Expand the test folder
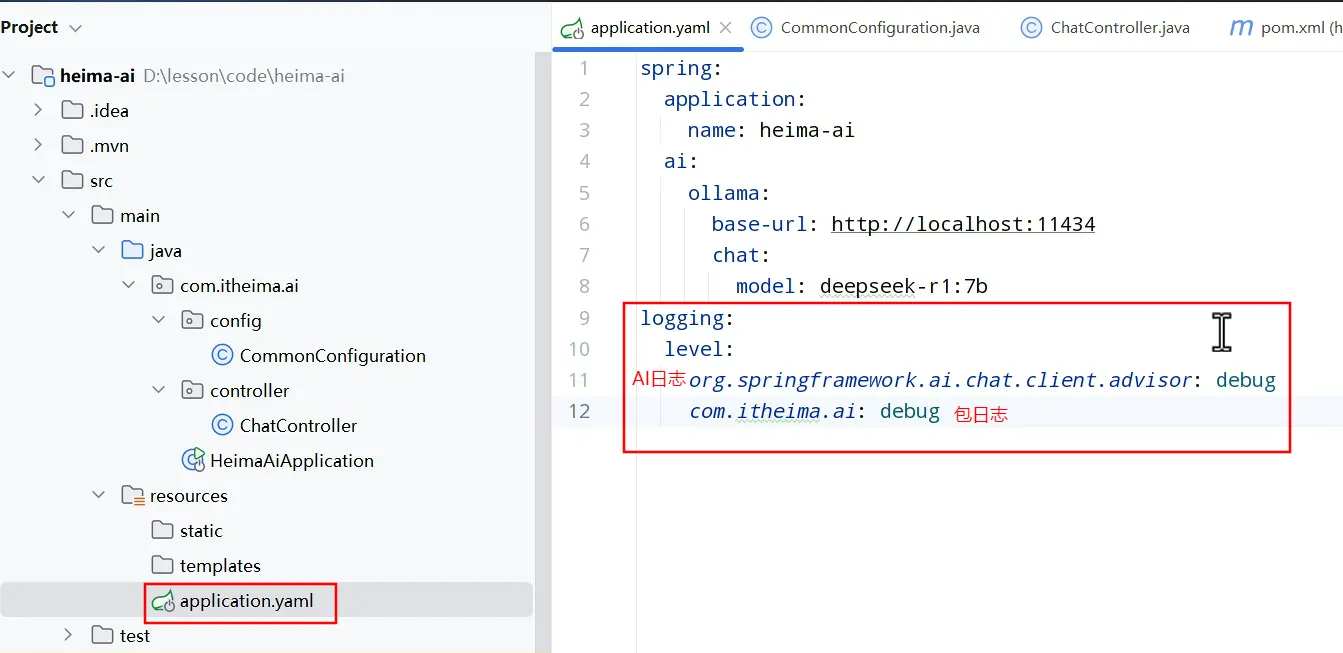The height and width of the screenshot is (653, 1343). click(x=68, y=635)
